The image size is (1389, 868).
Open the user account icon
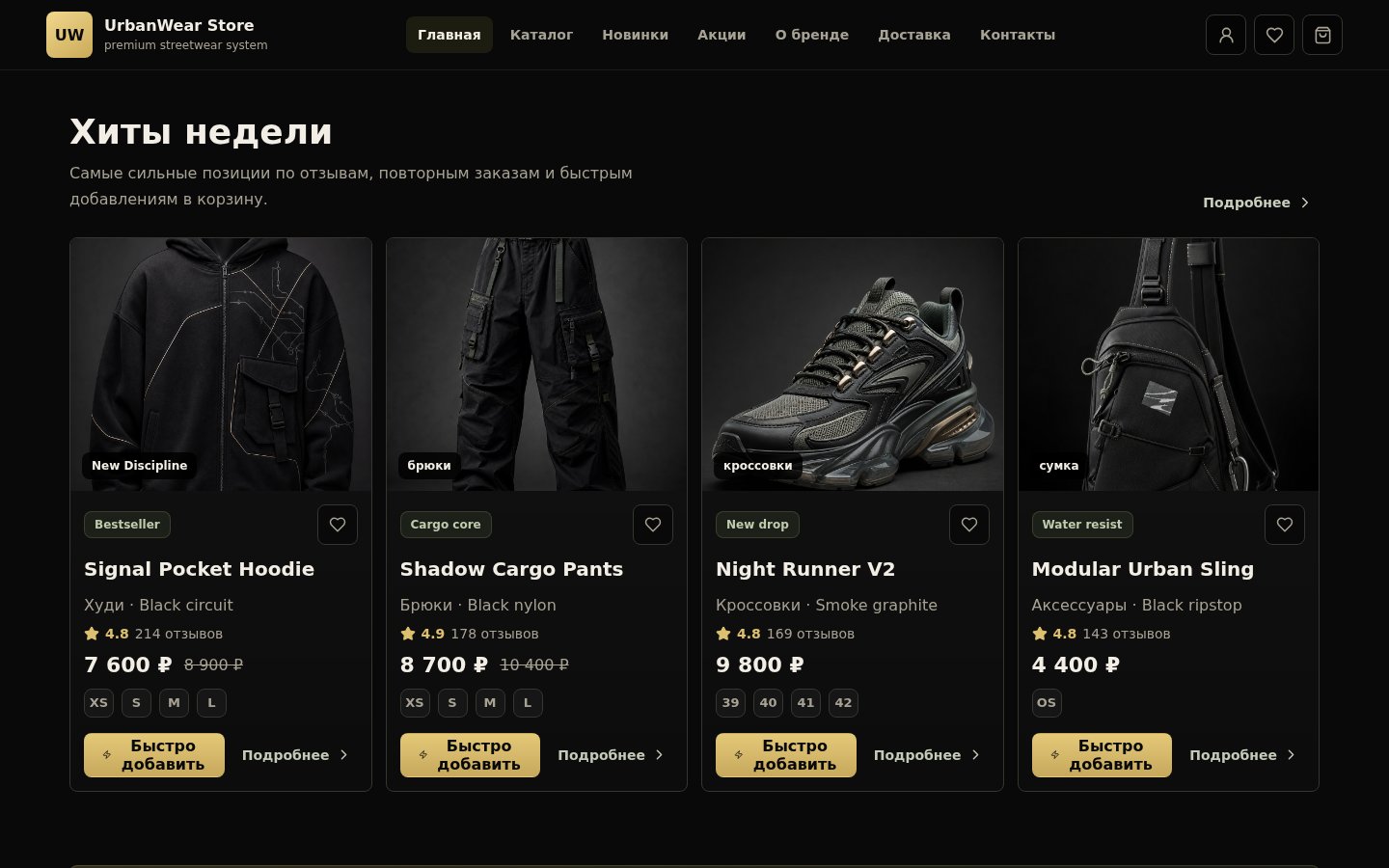click(x=1226, y=35)
